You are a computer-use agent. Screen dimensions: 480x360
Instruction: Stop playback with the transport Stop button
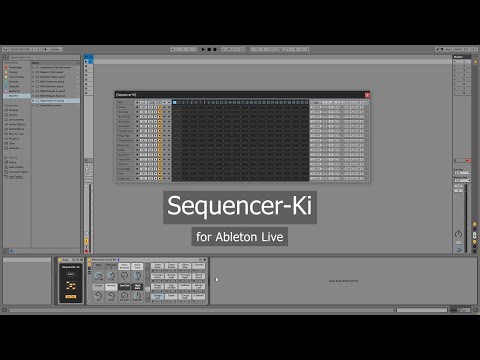pyautogui.click(x=209, y=49)
